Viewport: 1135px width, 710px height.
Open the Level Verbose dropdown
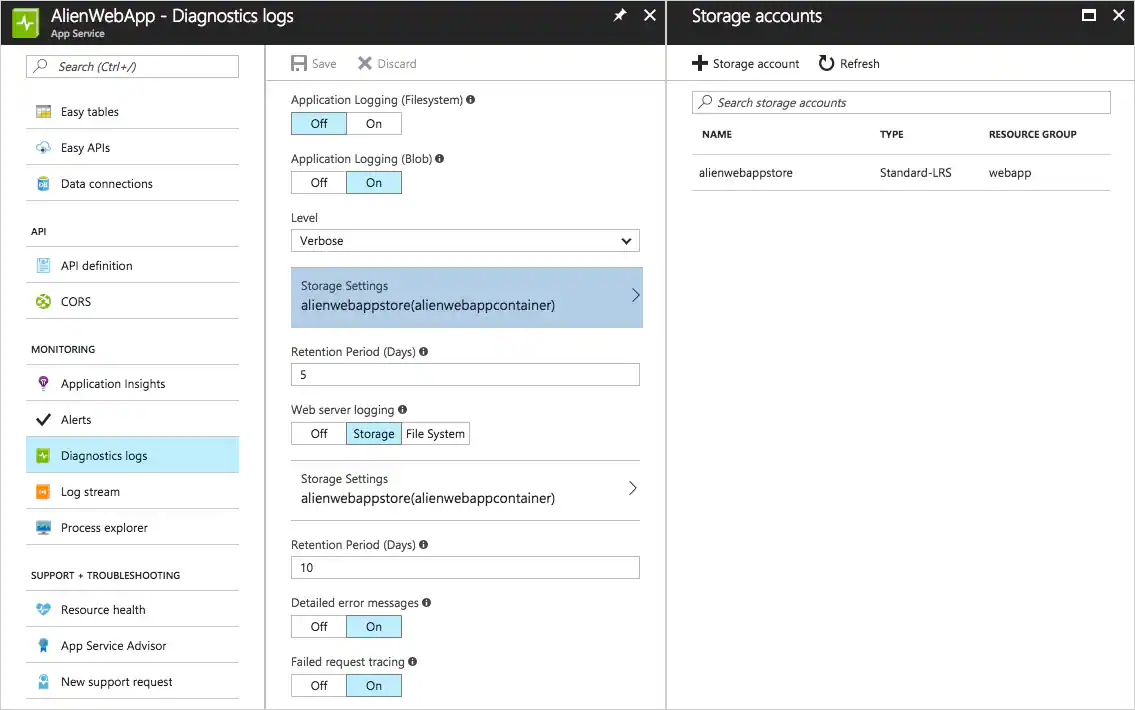tap(465, 241)
